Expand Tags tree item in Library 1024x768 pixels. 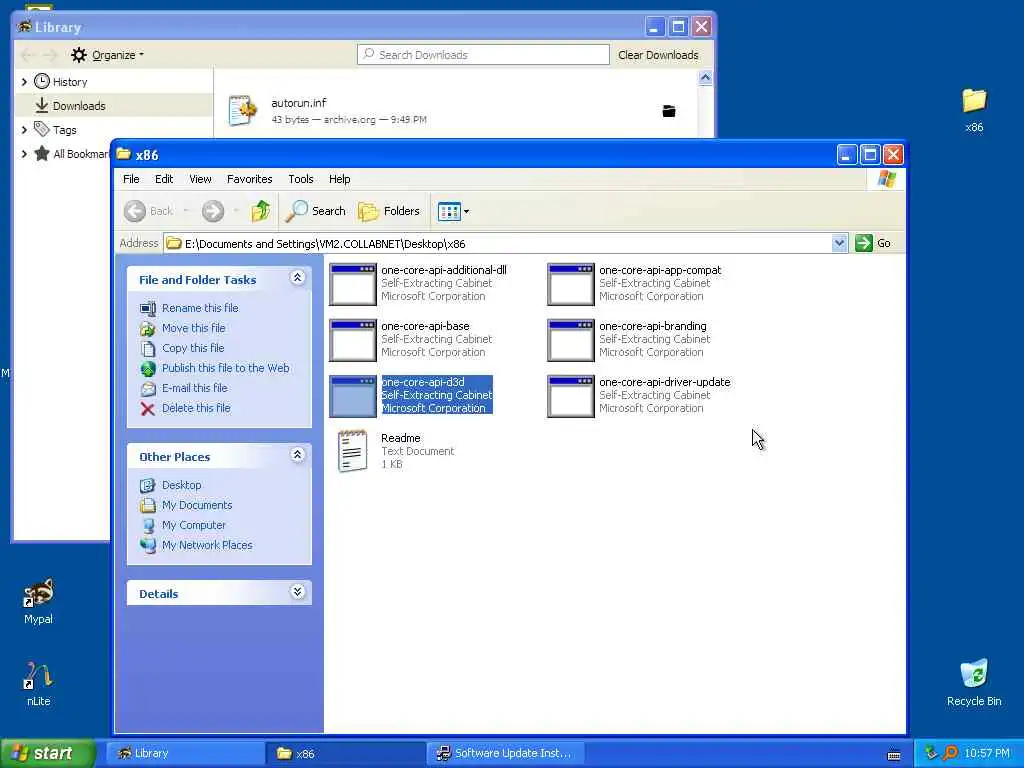(24, 130)
